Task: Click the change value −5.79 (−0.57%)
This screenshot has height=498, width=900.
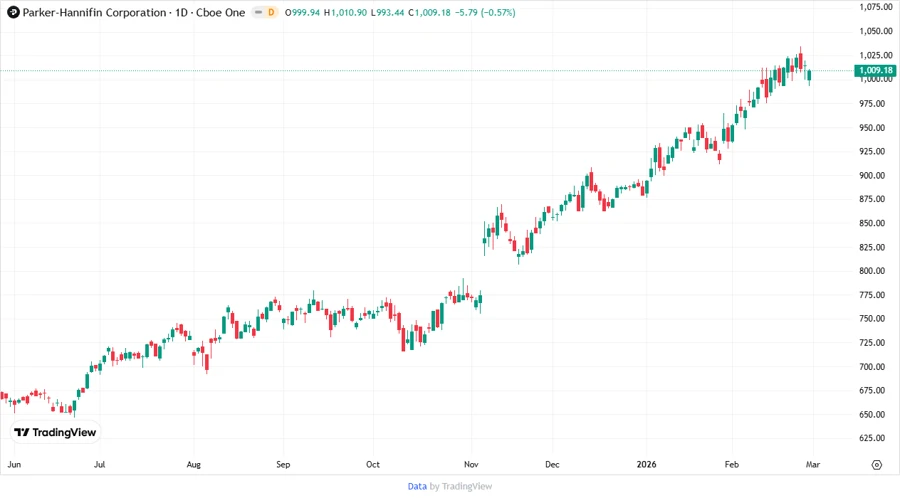Action: pyautogui.click(x=485, y=12)
